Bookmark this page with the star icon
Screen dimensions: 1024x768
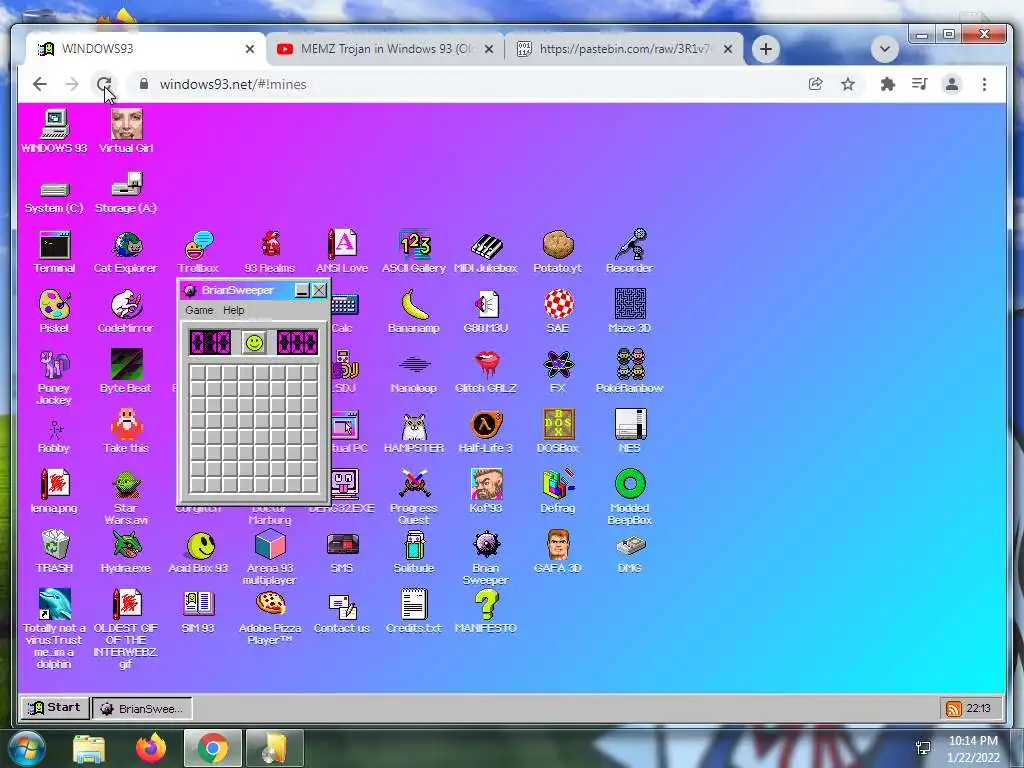[x=848, y=84]
